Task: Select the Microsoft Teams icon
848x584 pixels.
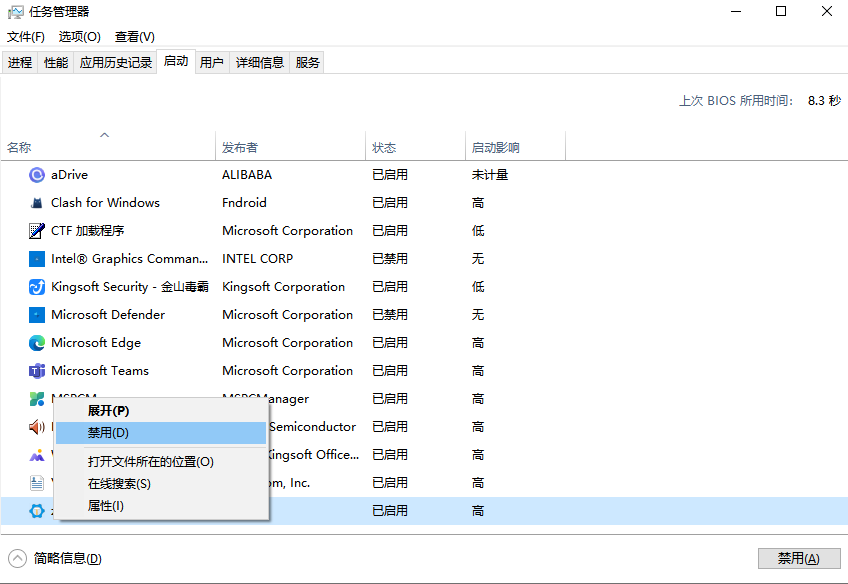Action: tap(35, 370)
